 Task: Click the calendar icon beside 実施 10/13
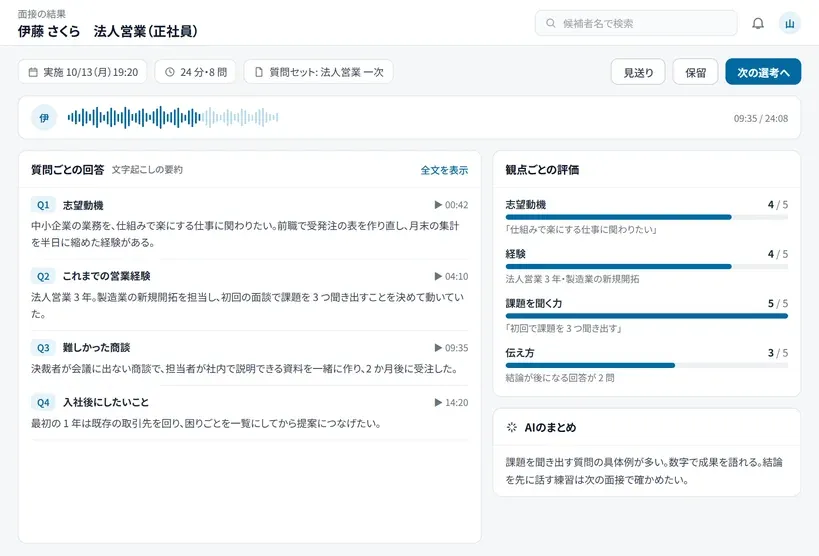pyautogui.click(x=33, y=72)
